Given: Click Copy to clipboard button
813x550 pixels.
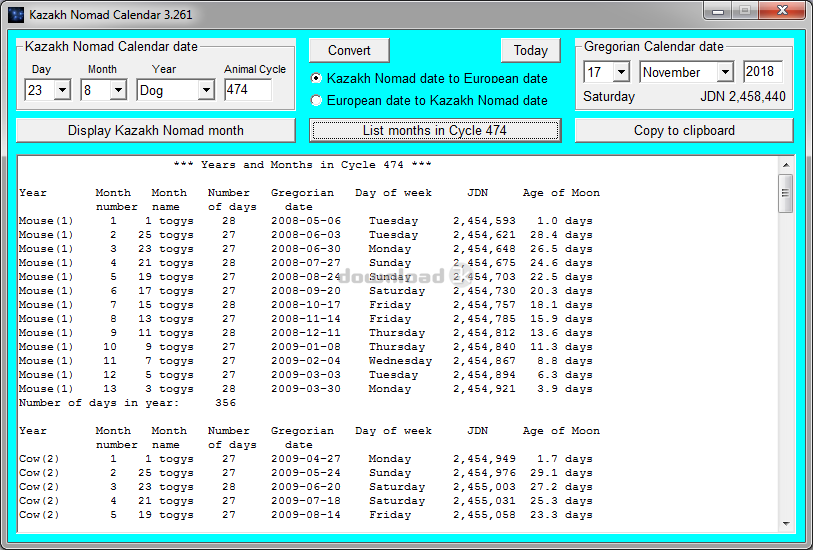Looking at the screenshot, I should (x=684, y=130).
